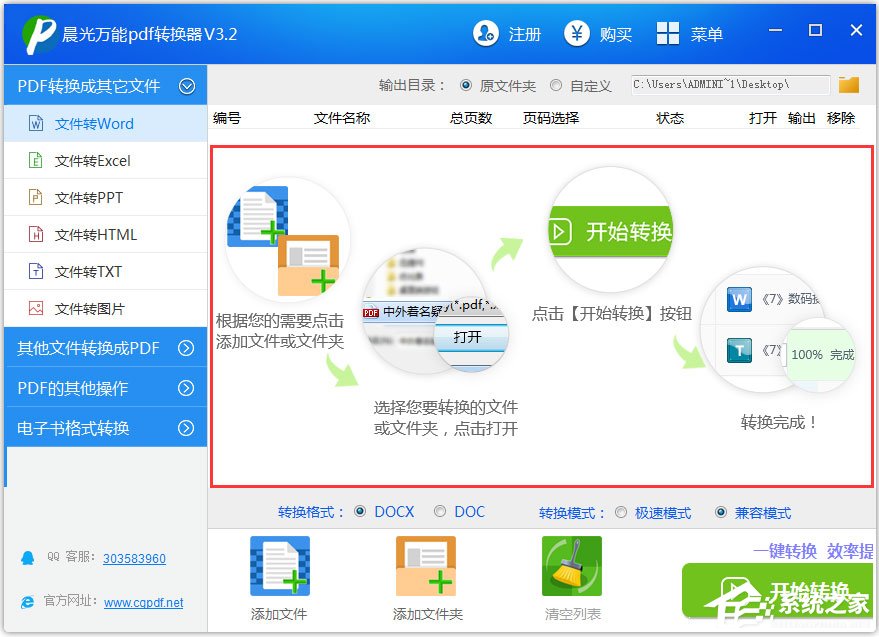
Task: Click the 添加文件夹 text label
Action: coord(428,615)
